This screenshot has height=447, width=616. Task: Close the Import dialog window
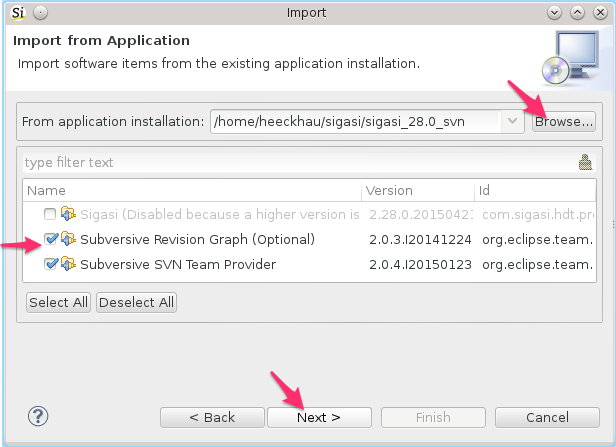coord(600,13)
